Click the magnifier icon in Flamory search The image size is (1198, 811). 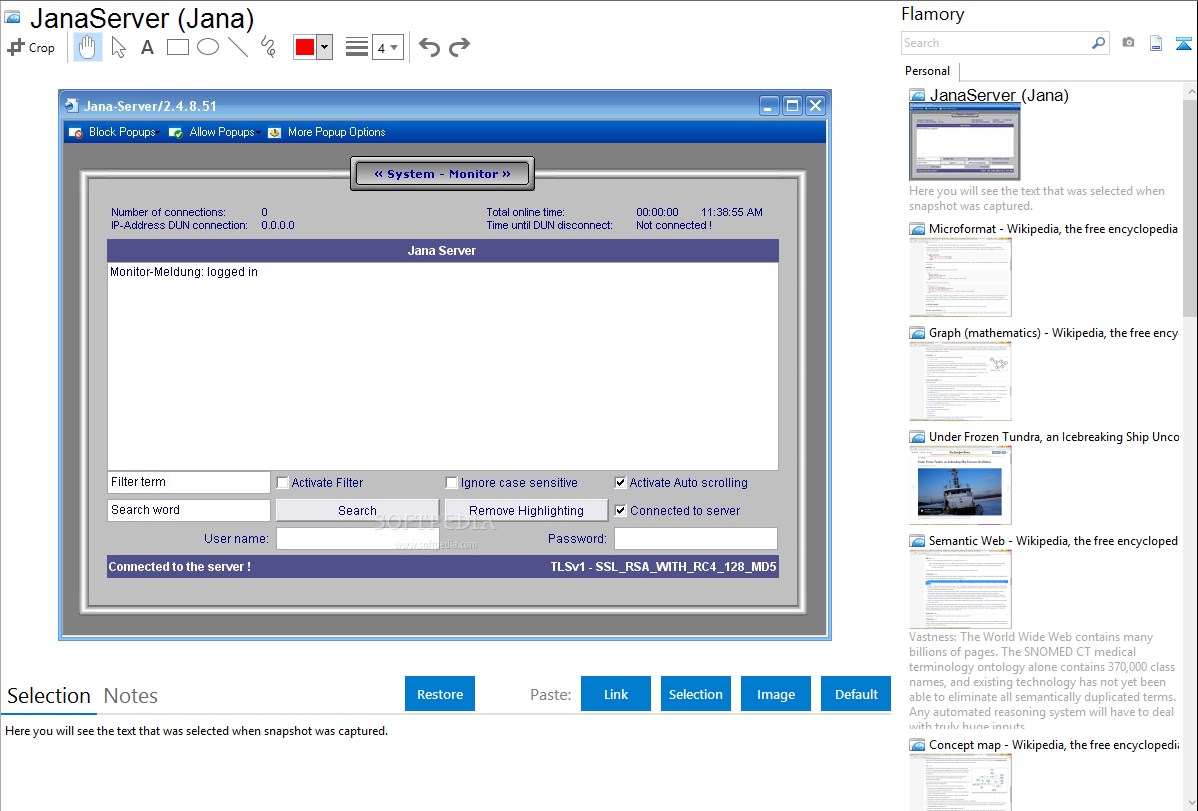pos(1099,43)
